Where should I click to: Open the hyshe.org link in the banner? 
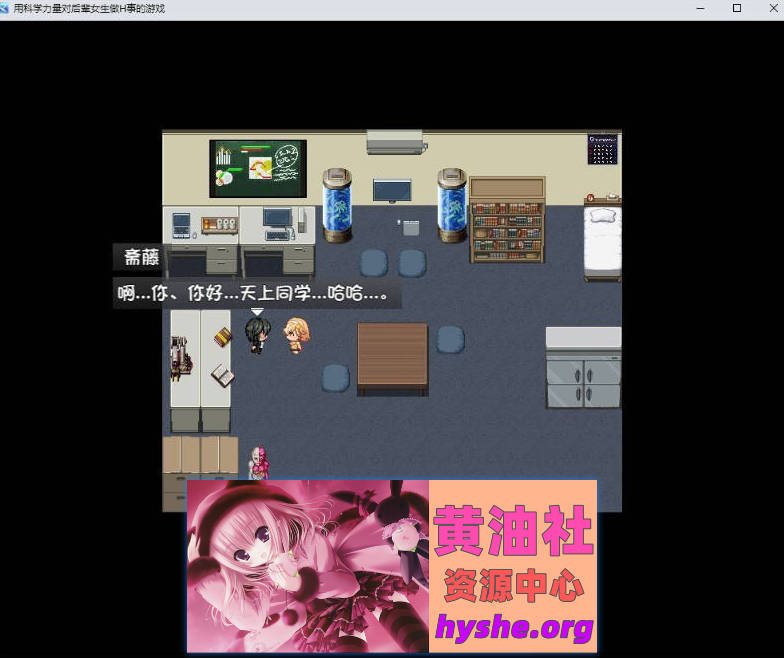click(x=514, y=626)
